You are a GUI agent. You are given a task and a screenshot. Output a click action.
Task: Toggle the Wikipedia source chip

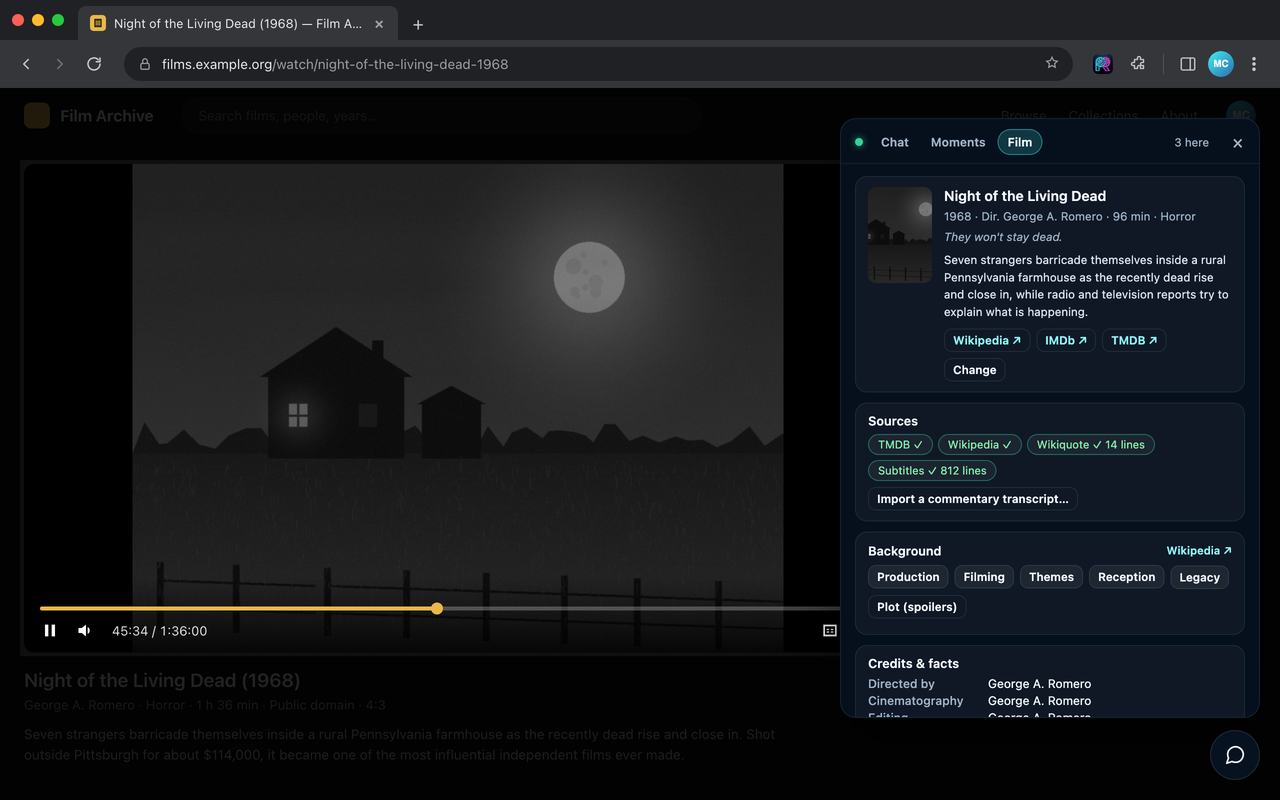click(980, 445)
